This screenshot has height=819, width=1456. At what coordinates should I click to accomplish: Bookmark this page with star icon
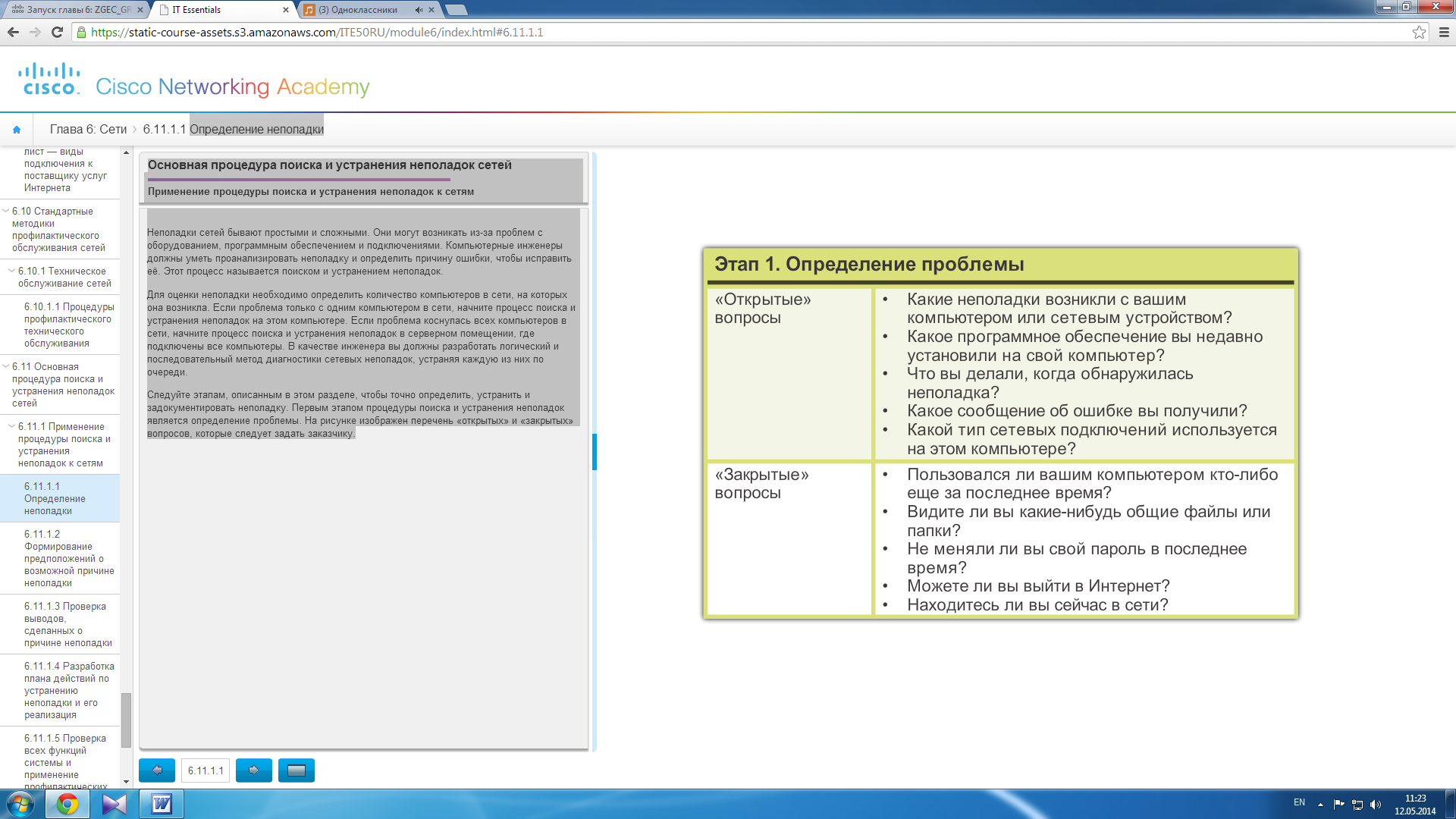pos(1419,32)
